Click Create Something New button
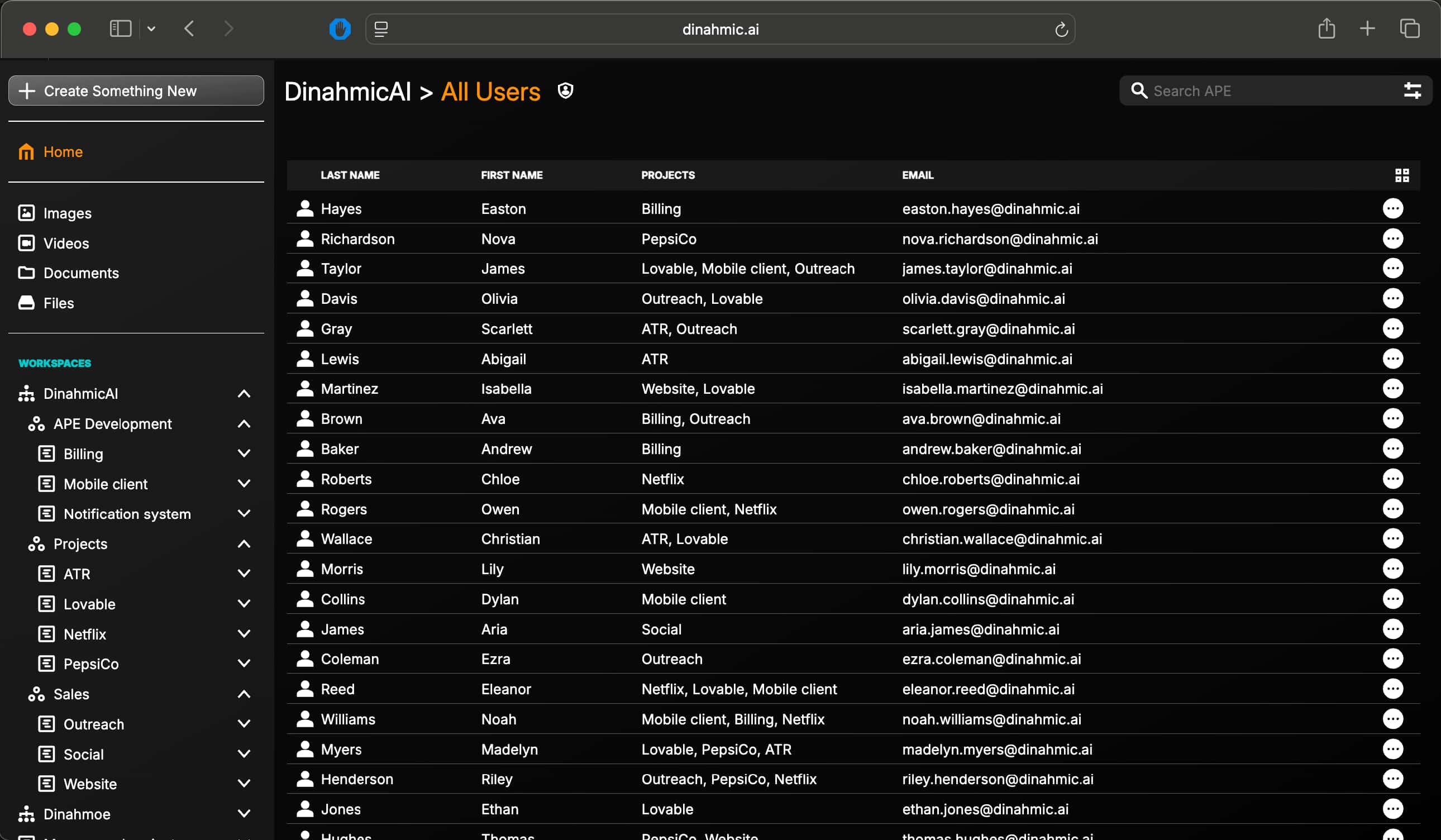 click(x=136, y=91)
